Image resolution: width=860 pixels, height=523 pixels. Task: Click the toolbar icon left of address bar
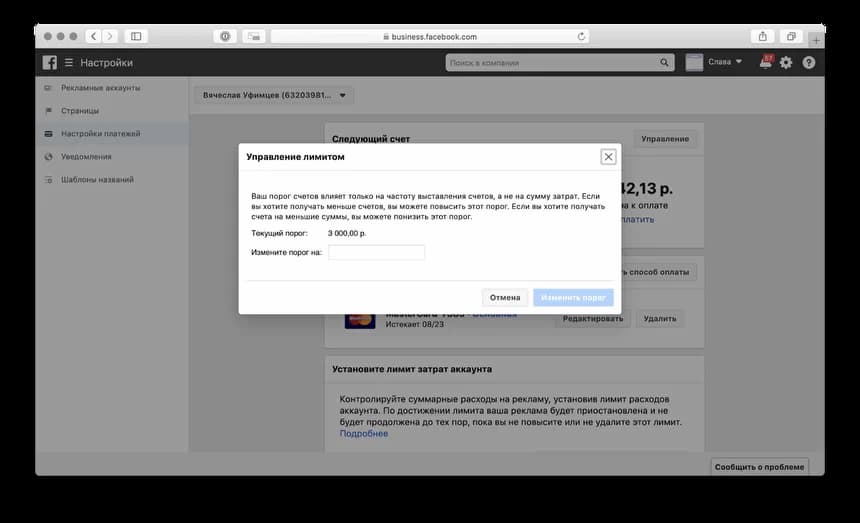point(254,36)
